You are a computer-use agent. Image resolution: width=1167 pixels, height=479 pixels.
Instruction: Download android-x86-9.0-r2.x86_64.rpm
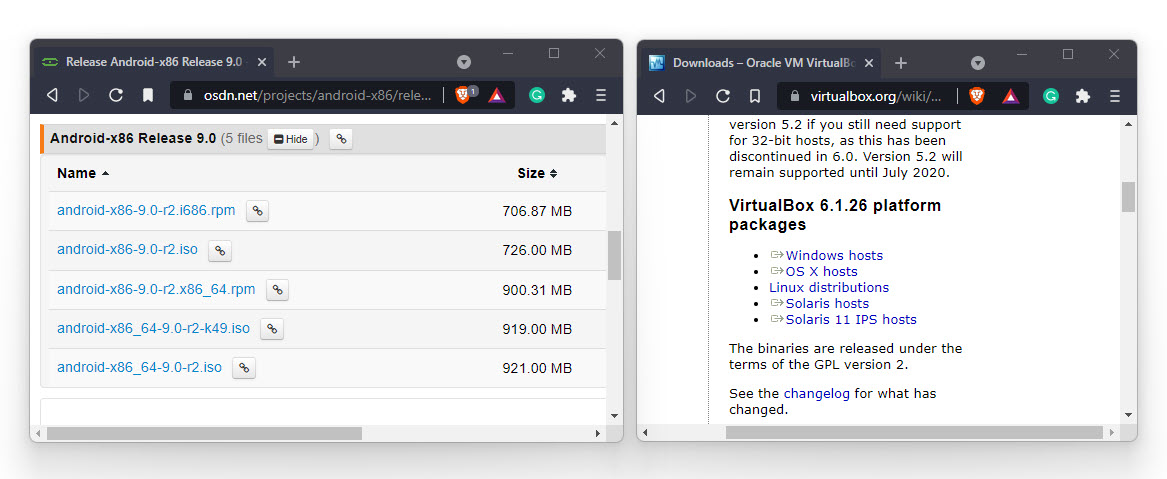(156, 289)
